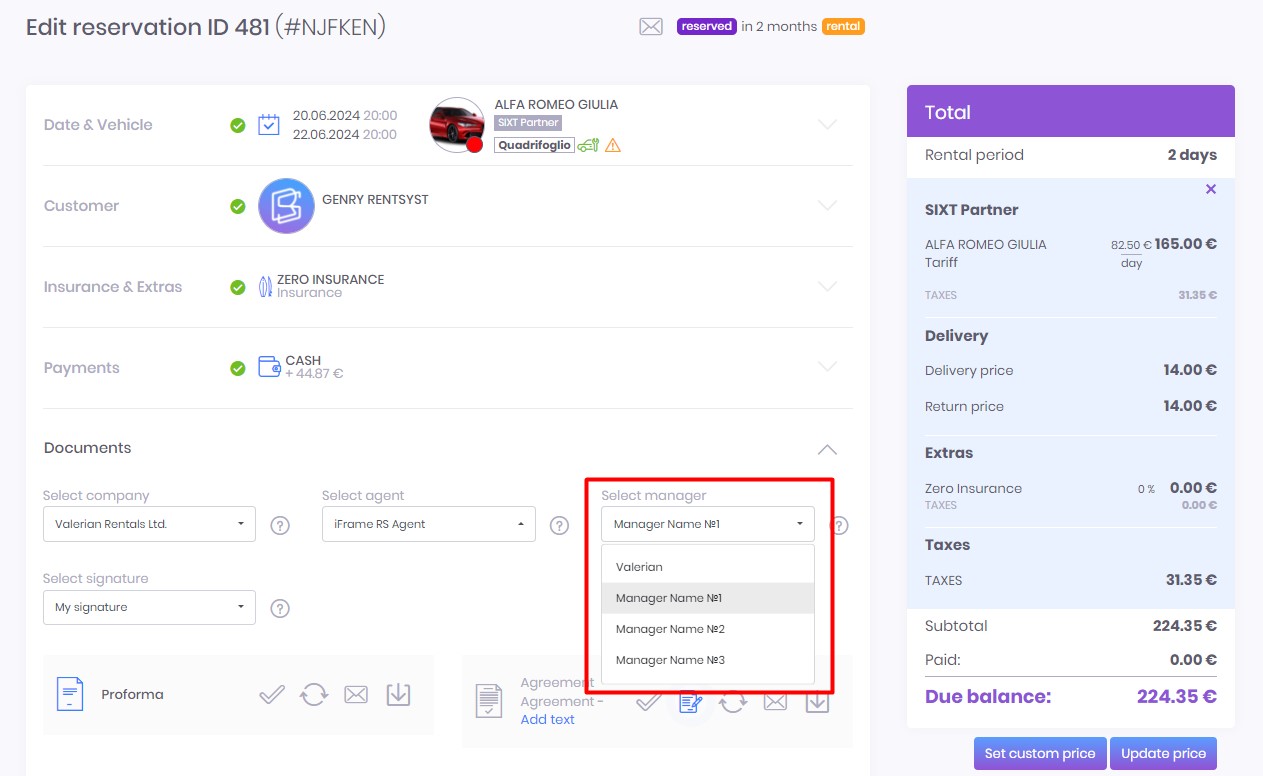Click the Proforma refresh/regenerate icon
The width and height of the screenshot is (1263, 776).
314,695
